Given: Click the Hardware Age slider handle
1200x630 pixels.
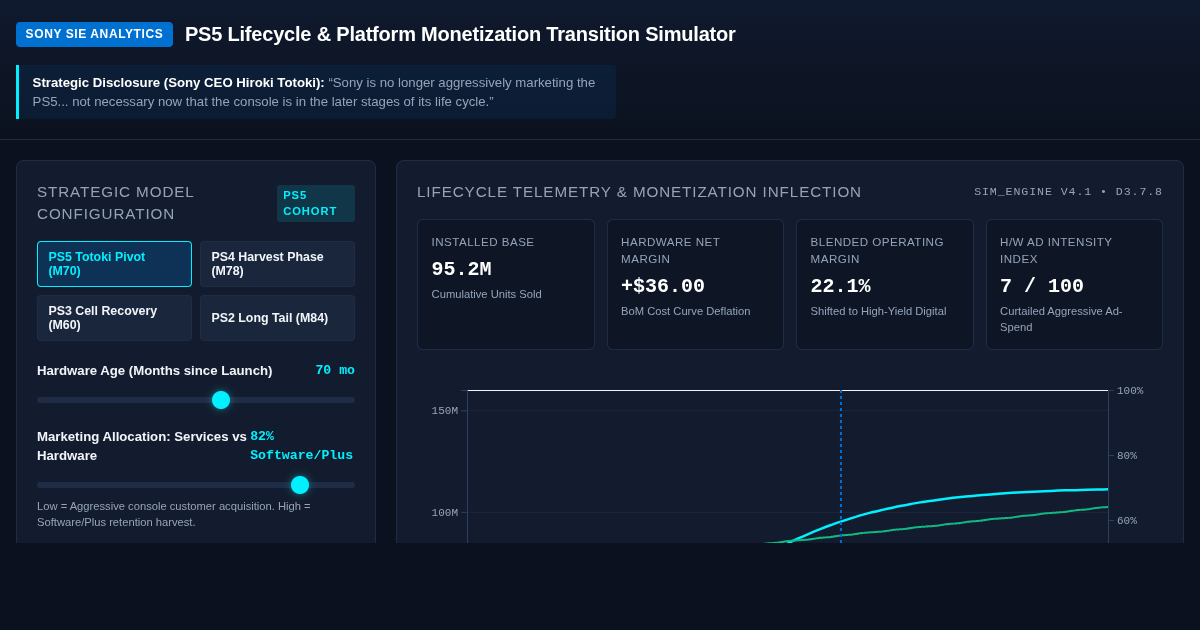Looking at the screenshot, I should pyautogui.click(x=221, y=400).
